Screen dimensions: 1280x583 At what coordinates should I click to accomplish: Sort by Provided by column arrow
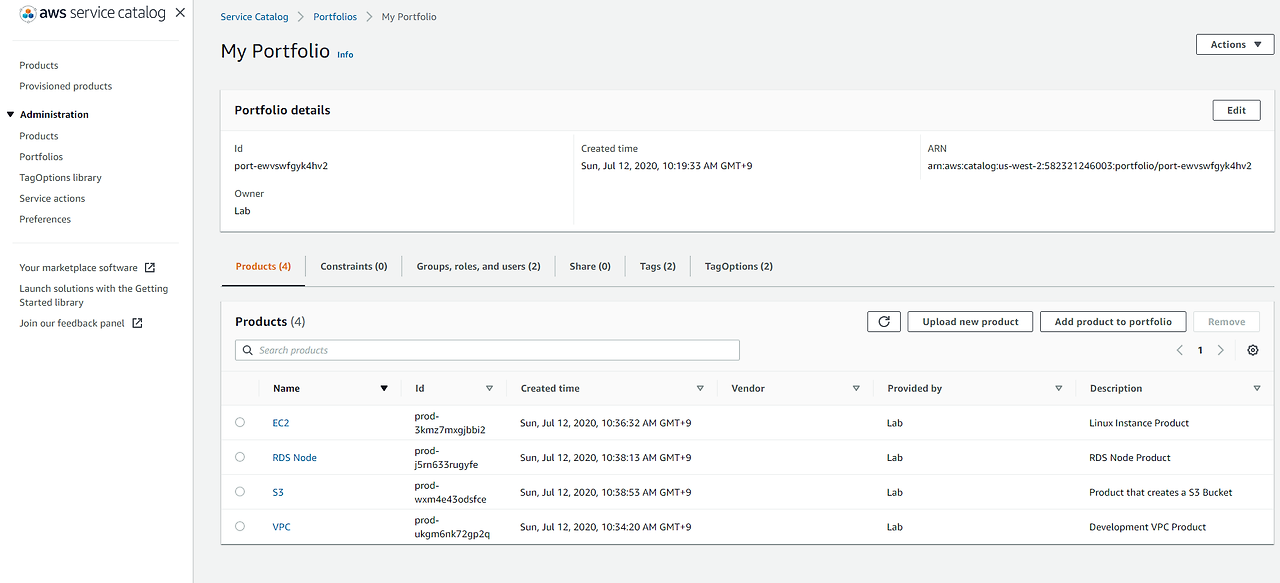click(x=1059, y=388)
